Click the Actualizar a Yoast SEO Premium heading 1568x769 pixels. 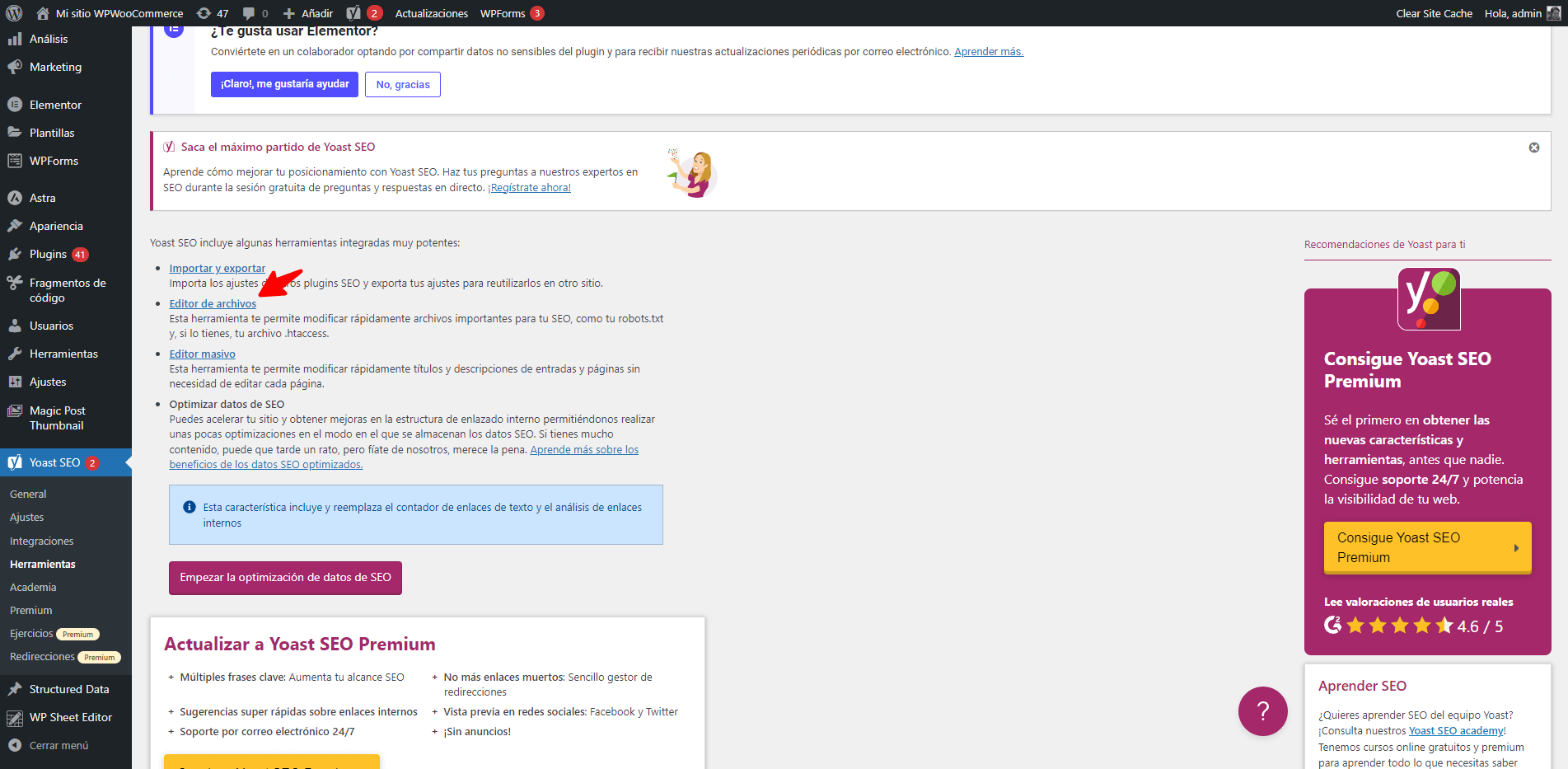tap(300, 645)
